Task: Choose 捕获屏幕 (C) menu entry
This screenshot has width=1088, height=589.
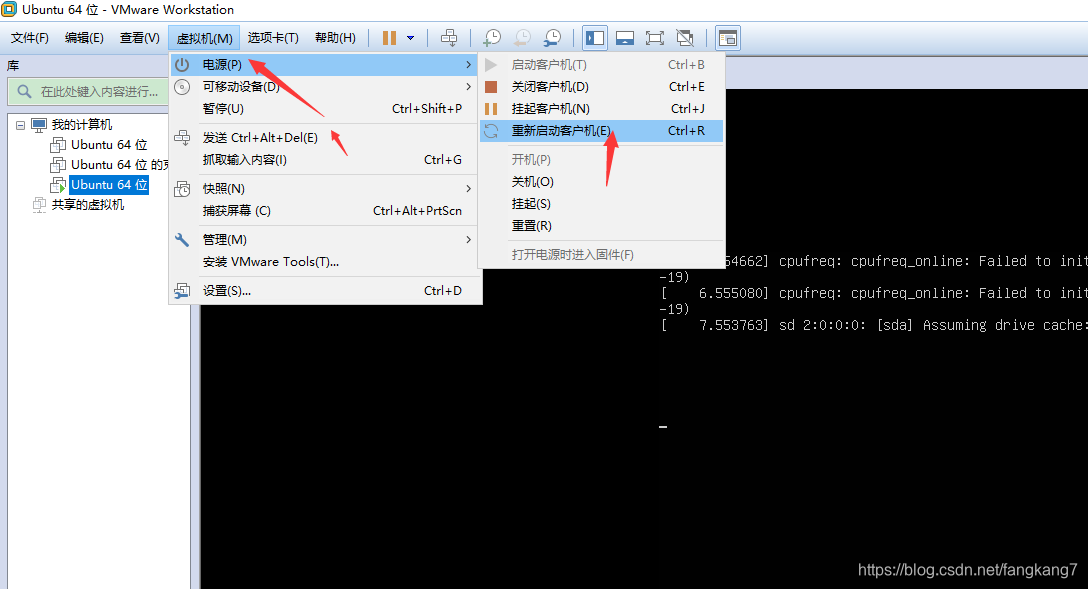Action: pos(324,211)
